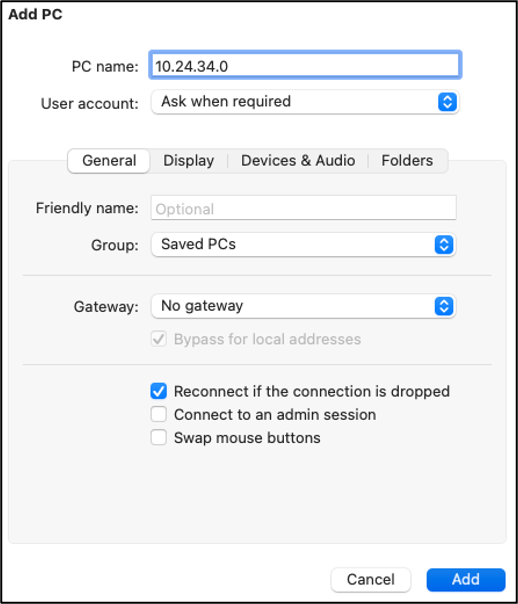Image resolution: width=518 pixels, height=604 pixels.
Task: Click the Cancel button
Action: (370, 579)
